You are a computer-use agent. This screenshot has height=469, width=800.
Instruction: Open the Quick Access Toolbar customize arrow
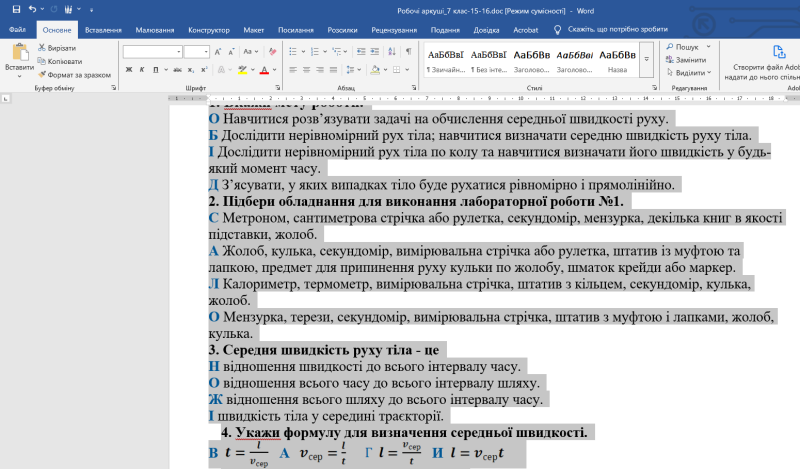click(x=91, y=10)
